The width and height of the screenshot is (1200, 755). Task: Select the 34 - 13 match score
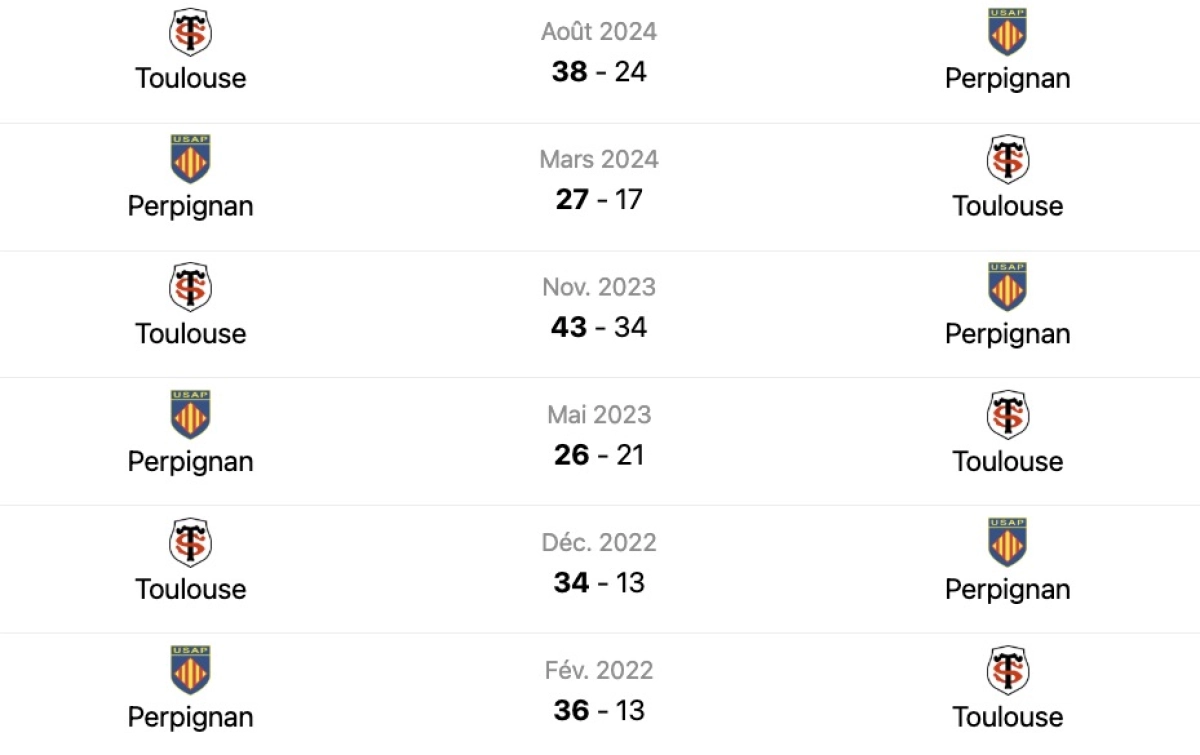click(x=599, y=582)
